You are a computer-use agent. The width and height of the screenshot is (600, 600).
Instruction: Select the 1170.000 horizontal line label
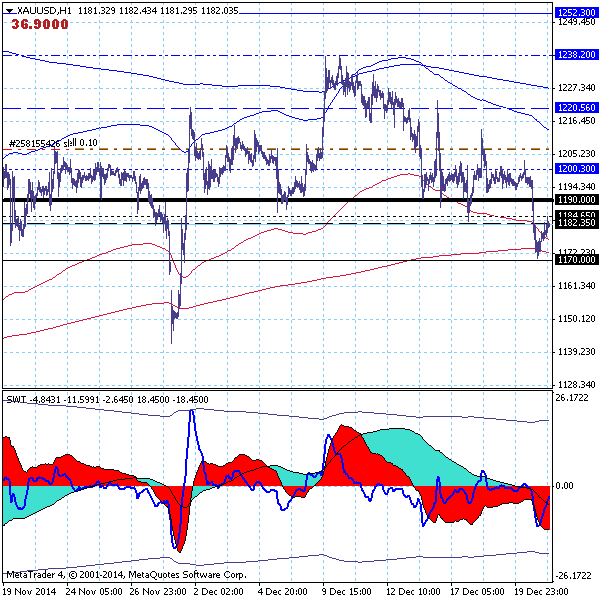pyautogui.click(x=576, y=259)
